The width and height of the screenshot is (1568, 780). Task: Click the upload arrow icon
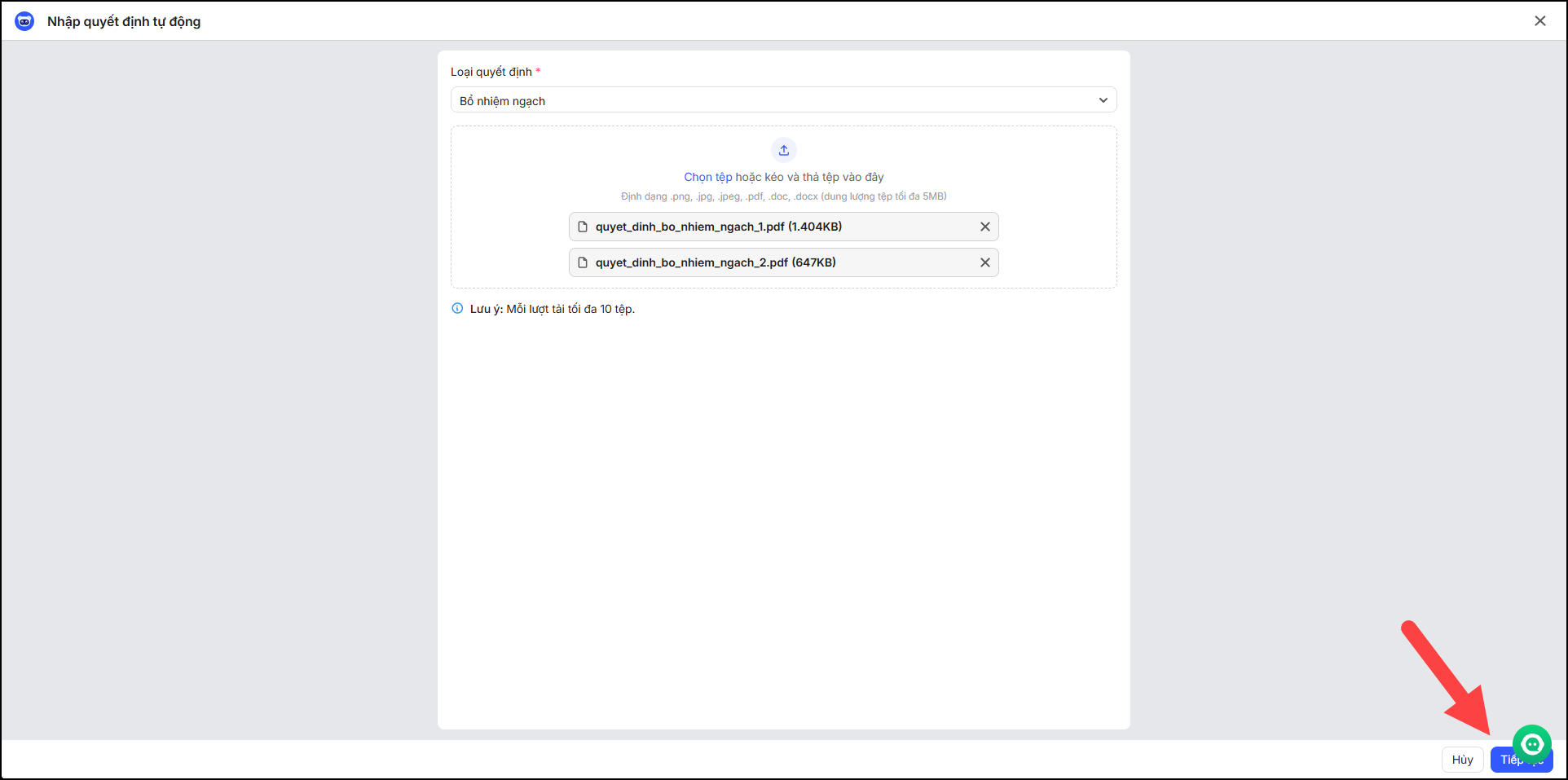click(783, 150)
